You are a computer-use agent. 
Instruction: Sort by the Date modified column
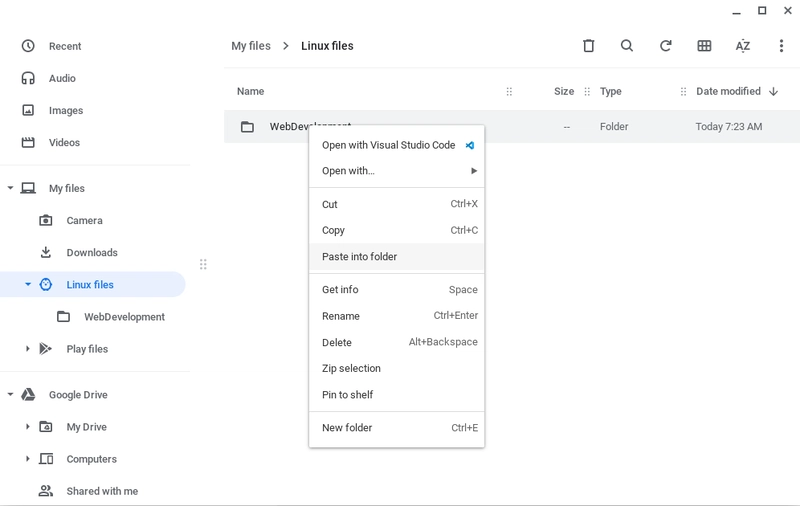(728, 91)
